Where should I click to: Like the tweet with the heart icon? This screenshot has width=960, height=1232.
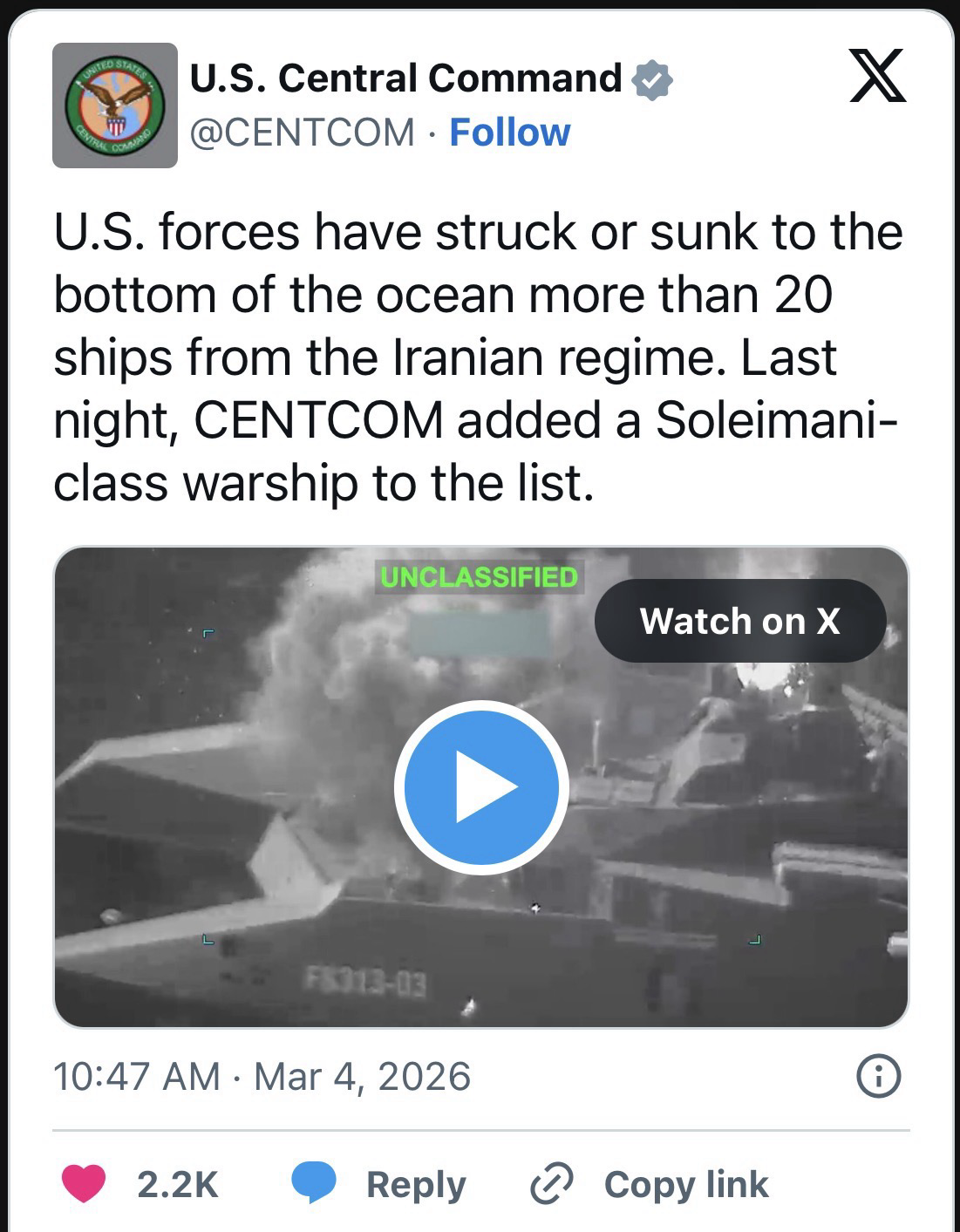tap(84, 1184)
